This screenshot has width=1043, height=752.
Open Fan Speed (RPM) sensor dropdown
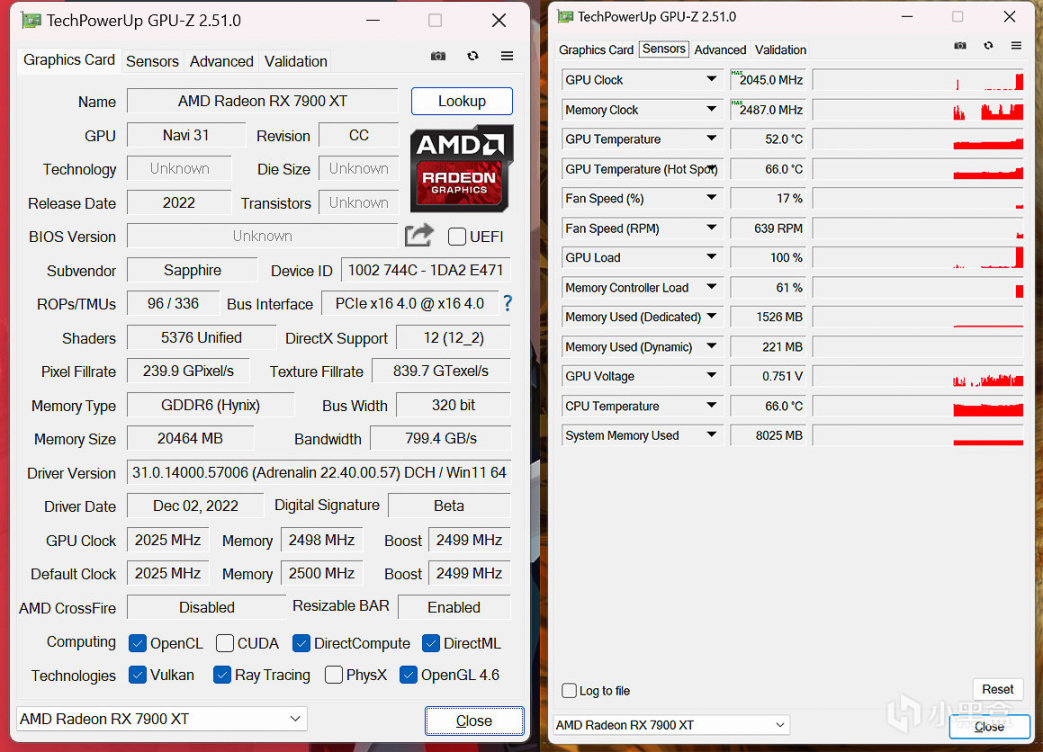[x=712, y=227]
